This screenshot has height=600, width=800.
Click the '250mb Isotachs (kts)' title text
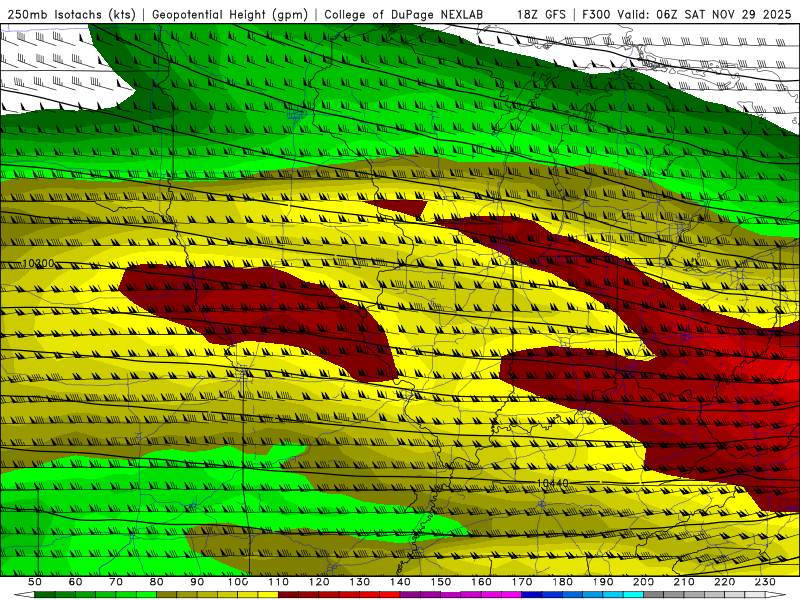click(x=71, y=14)
